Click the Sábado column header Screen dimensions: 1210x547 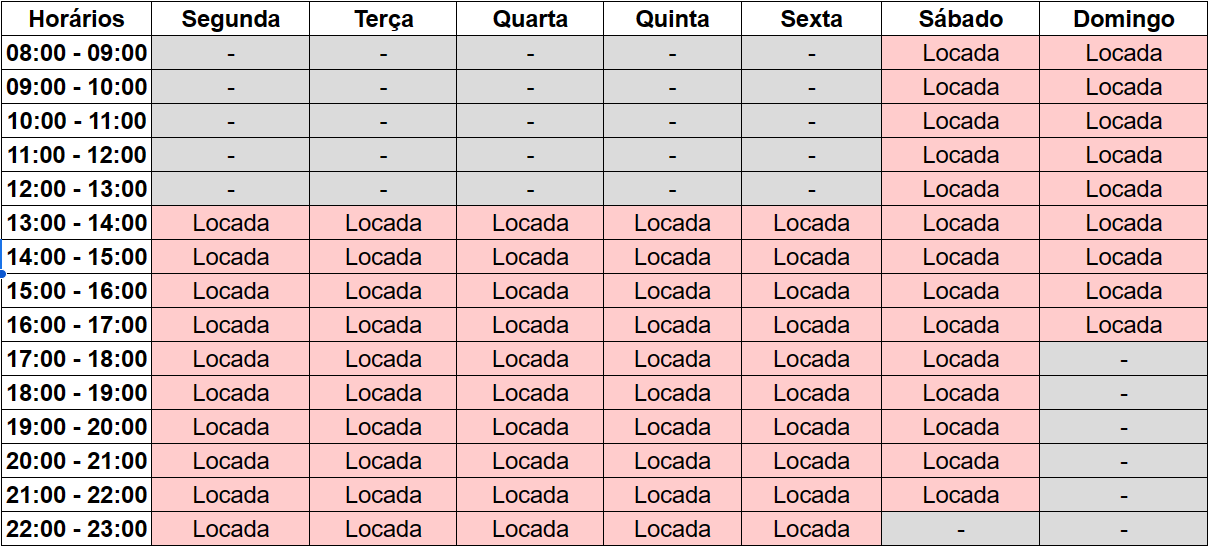coord(960,19)
